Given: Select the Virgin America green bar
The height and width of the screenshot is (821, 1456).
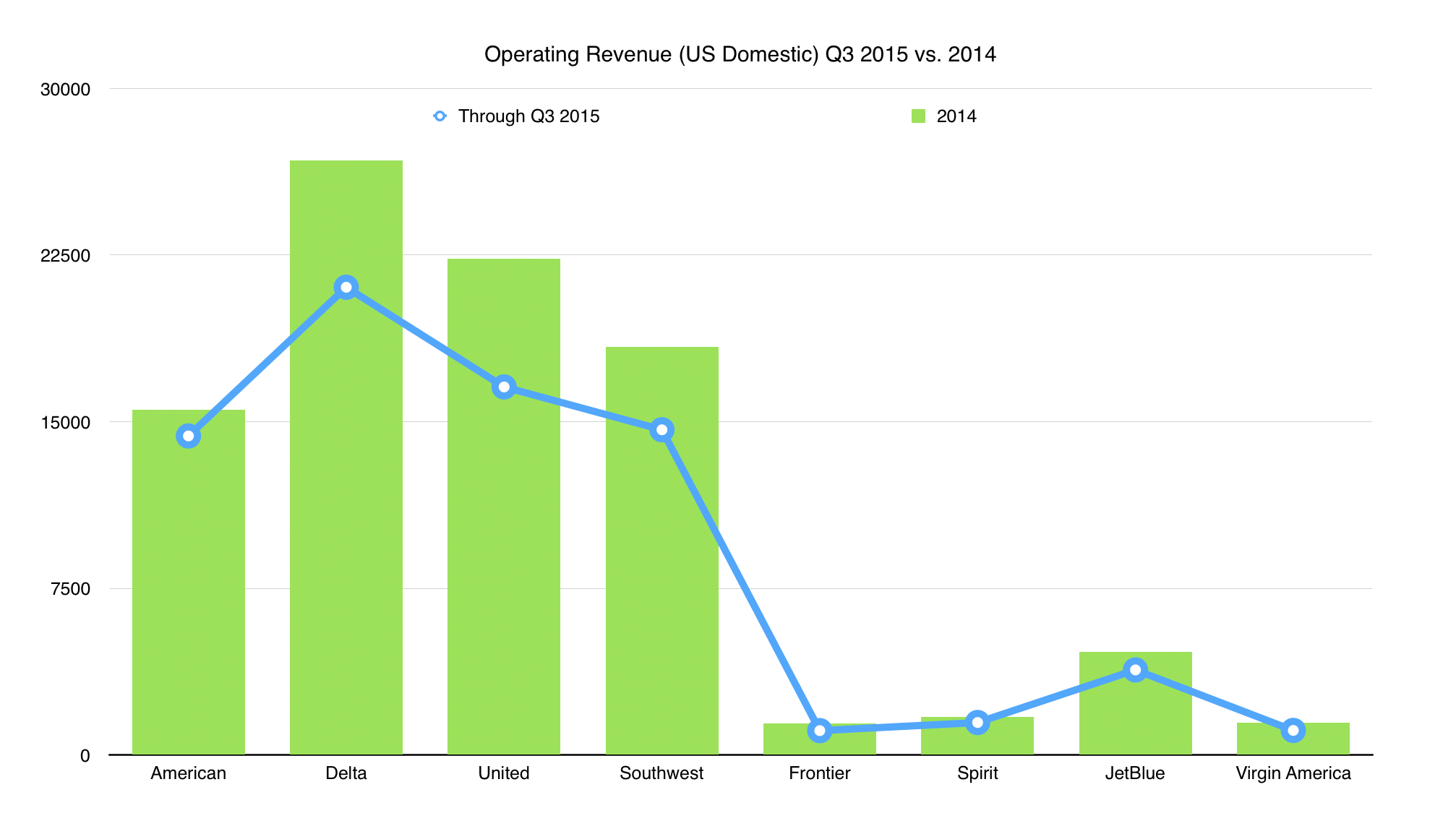Looking at the screenshot, I should (x=1293, y=740).
